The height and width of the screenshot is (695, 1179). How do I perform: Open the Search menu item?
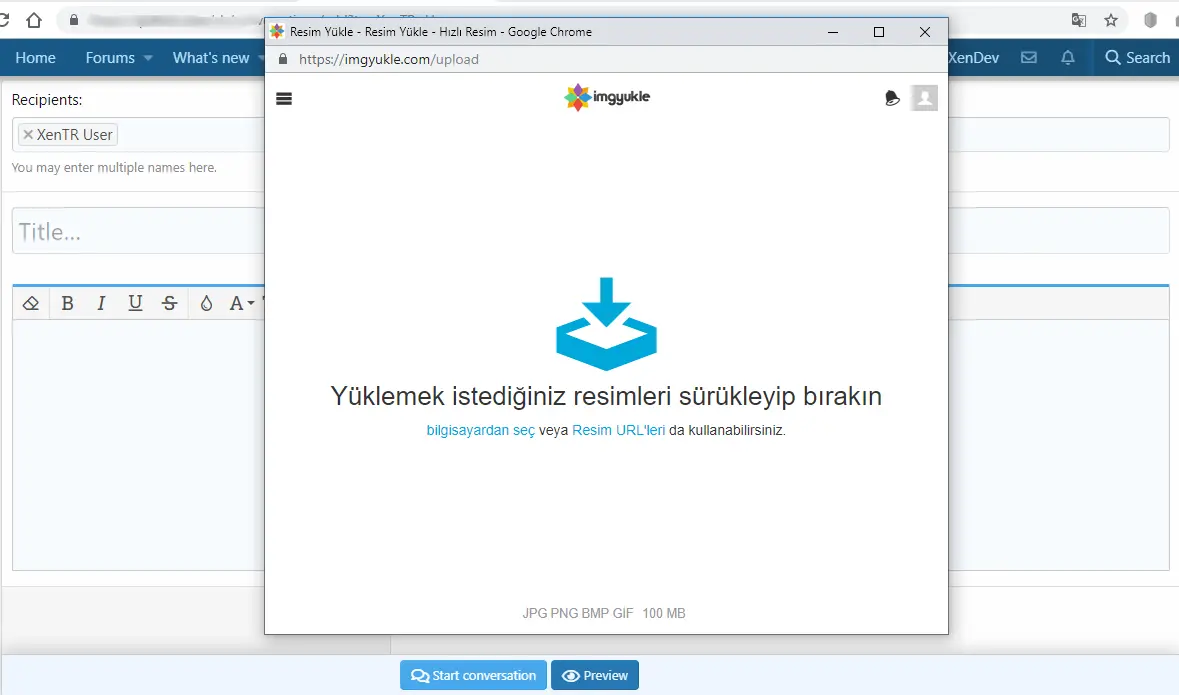pos(1137,58)
